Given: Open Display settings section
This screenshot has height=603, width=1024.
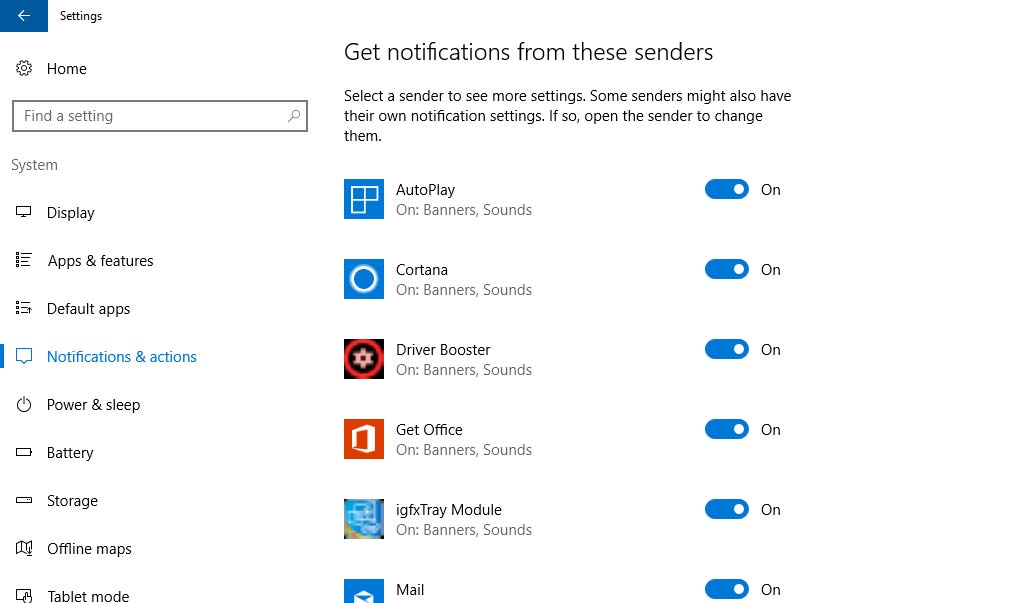Looking at the screenshot, I should tap(70, 213).
